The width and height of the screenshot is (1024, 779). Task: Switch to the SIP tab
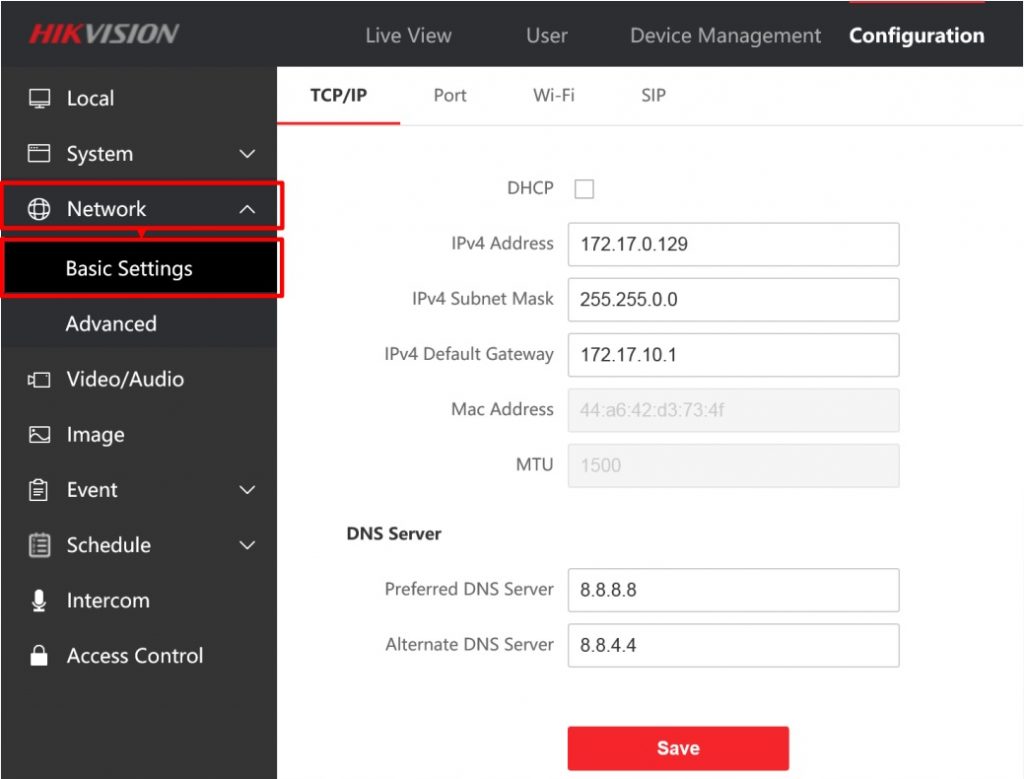tap(653, 95)
